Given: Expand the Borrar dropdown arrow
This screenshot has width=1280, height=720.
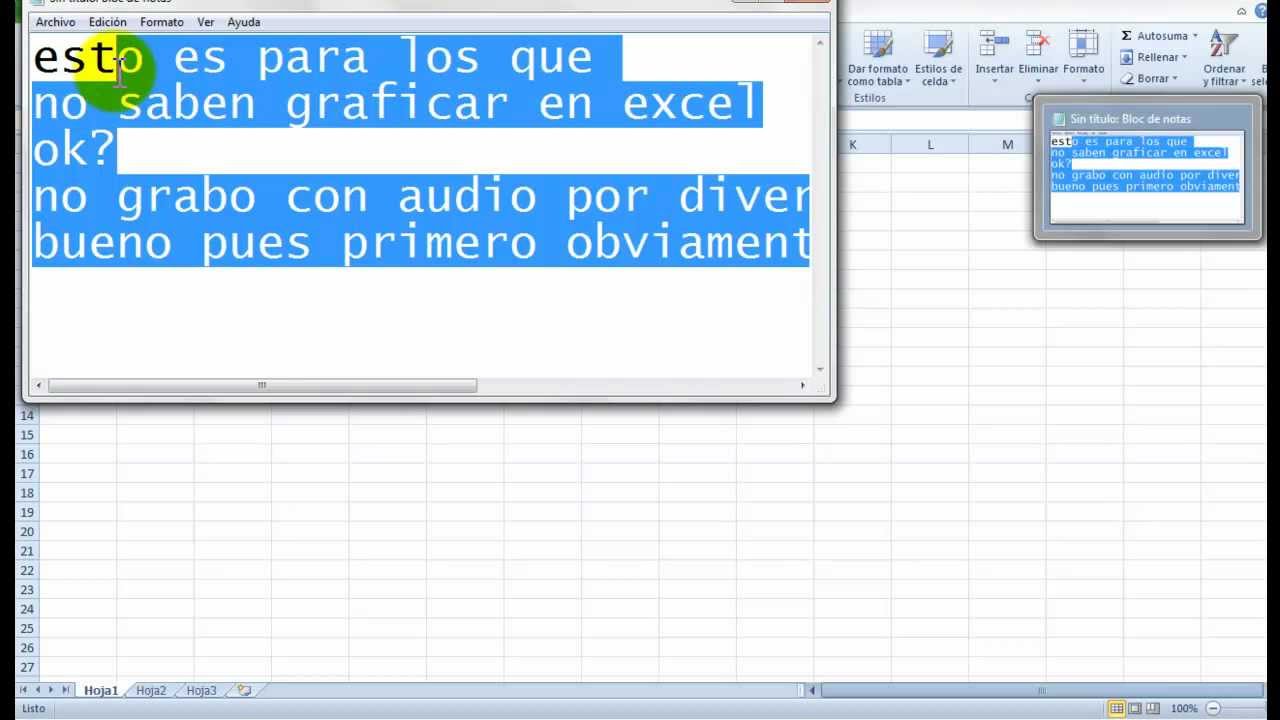Looking at the screenshot, I should point(1175,78).
